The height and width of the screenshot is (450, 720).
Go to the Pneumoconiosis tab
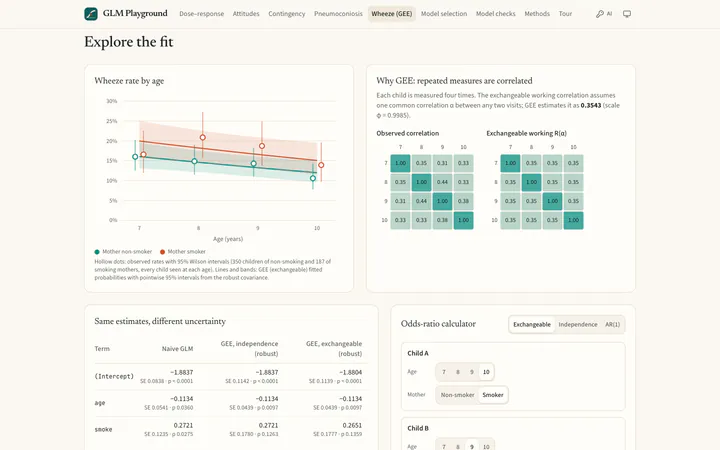click(338, 14)
